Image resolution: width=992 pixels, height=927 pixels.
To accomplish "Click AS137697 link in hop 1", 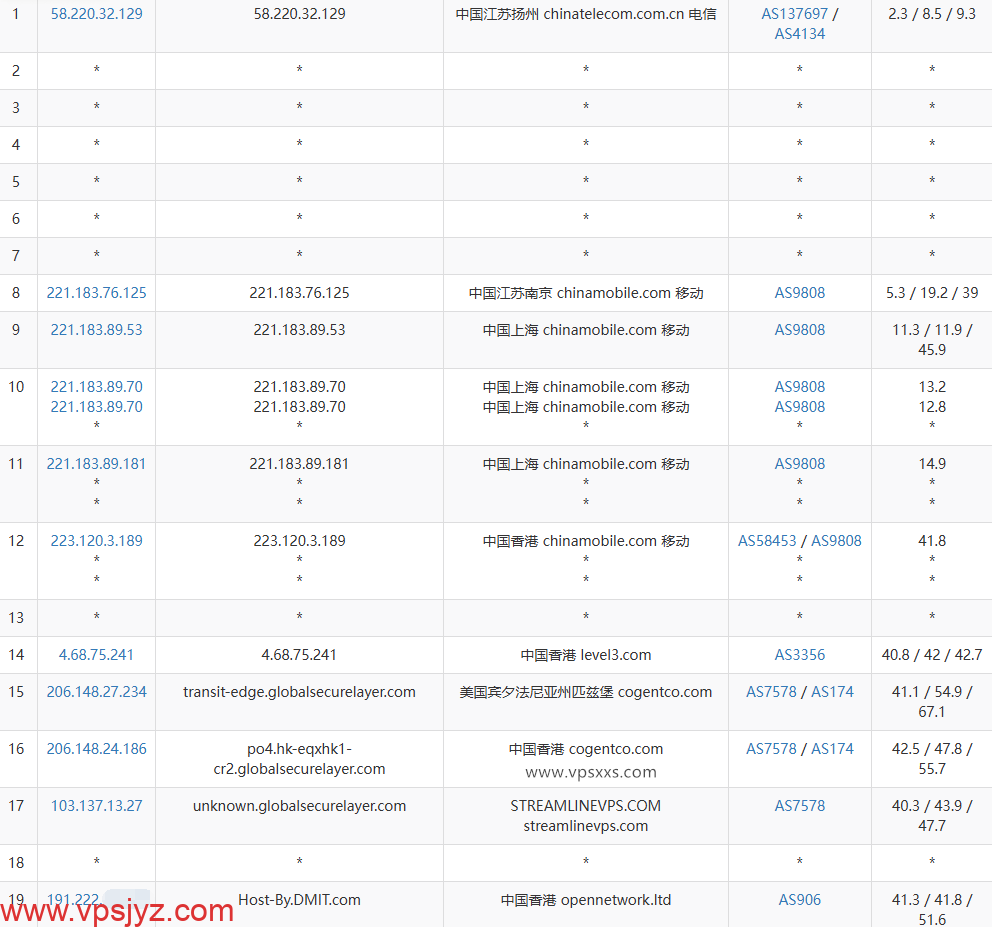I will coord(794,14).
